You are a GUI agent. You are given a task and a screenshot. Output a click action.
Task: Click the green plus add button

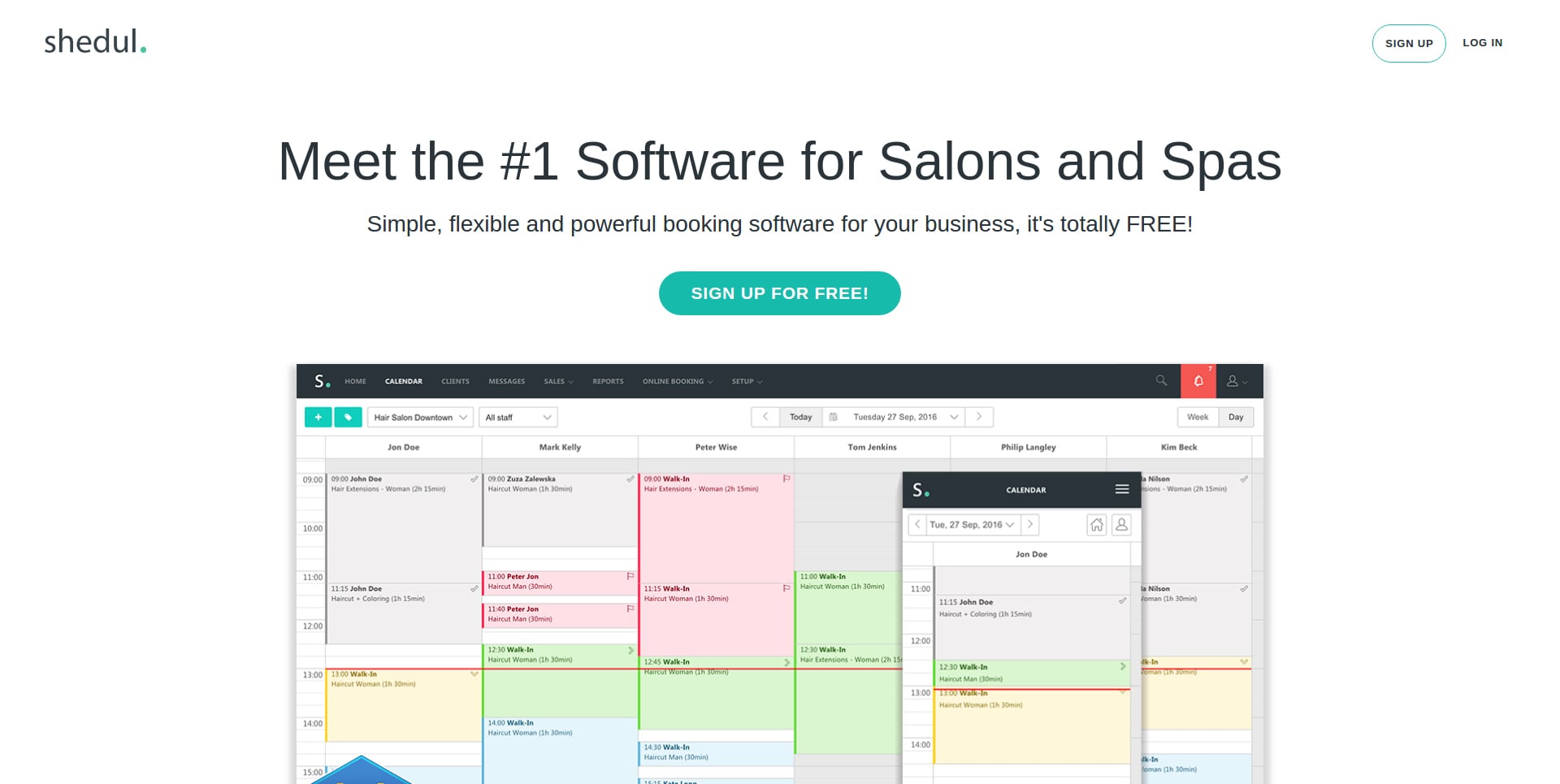(x=318, y=417)
